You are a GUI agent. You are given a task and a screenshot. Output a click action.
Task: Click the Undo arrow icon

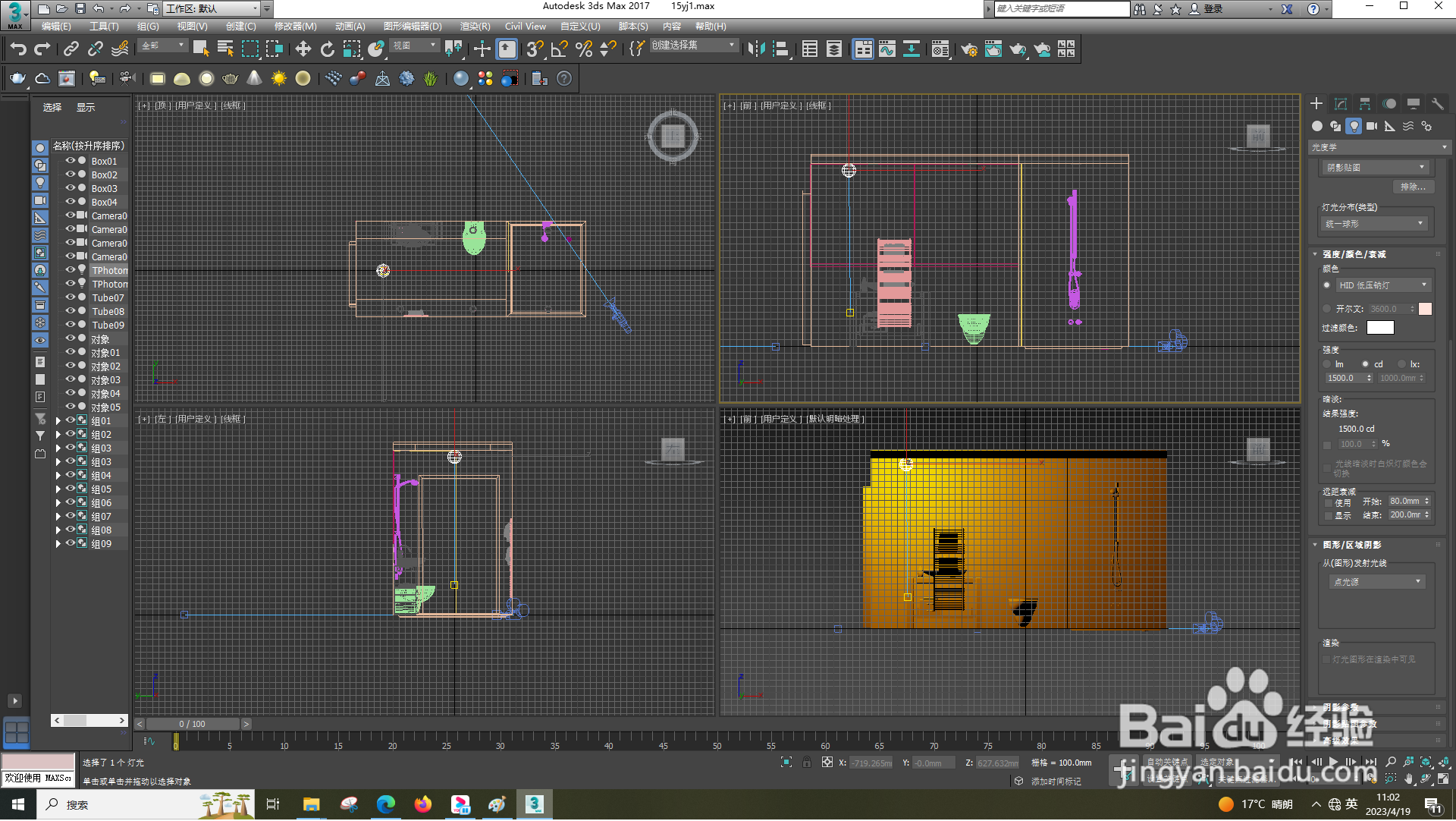18,49
